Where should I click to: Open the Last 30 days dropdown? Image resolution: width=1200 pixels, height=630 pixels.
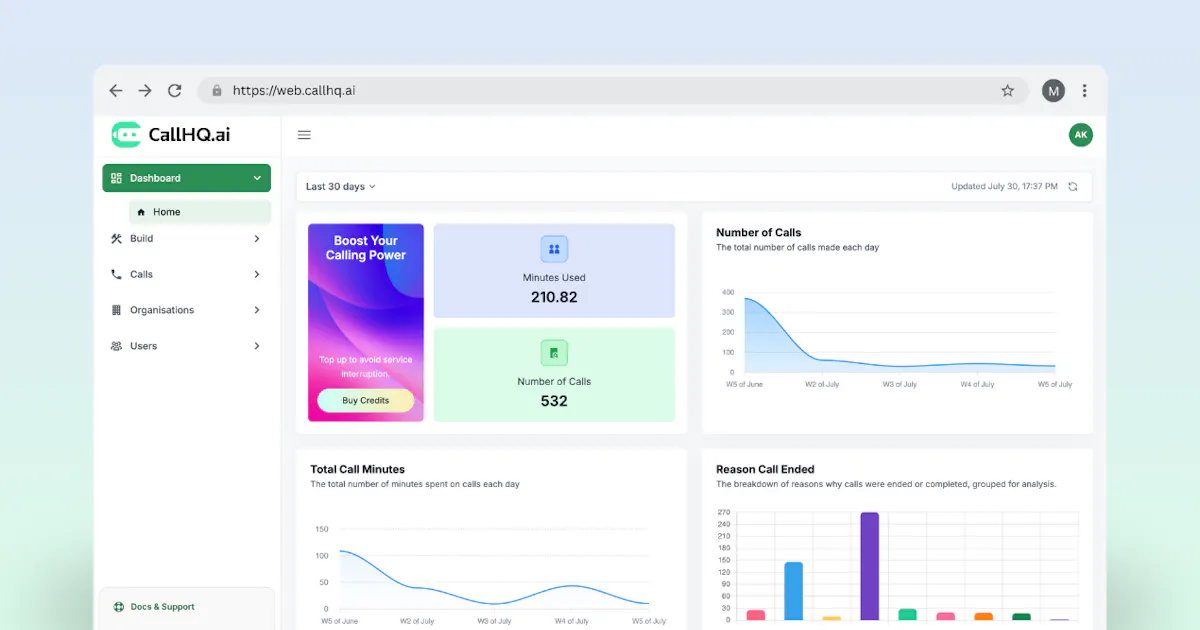click(x=341, y=187)
